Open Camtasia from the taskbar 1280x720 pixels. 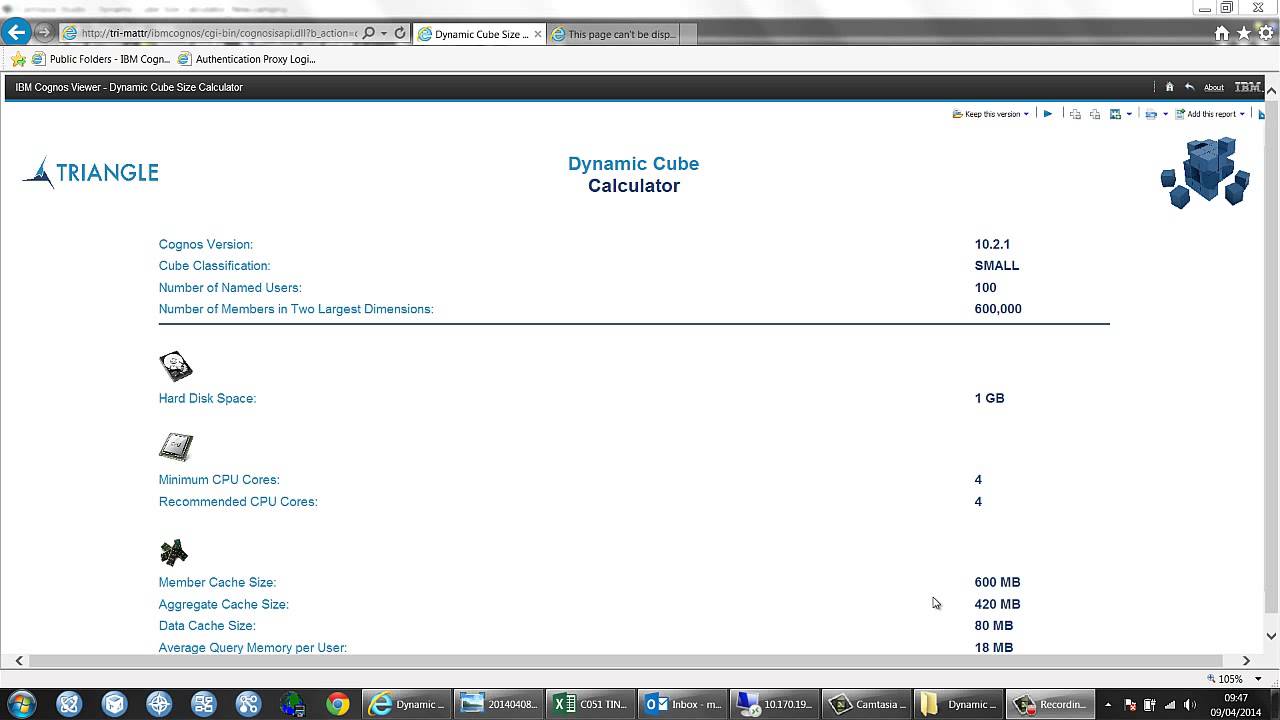pyautogui.click(x=866, y=704)
